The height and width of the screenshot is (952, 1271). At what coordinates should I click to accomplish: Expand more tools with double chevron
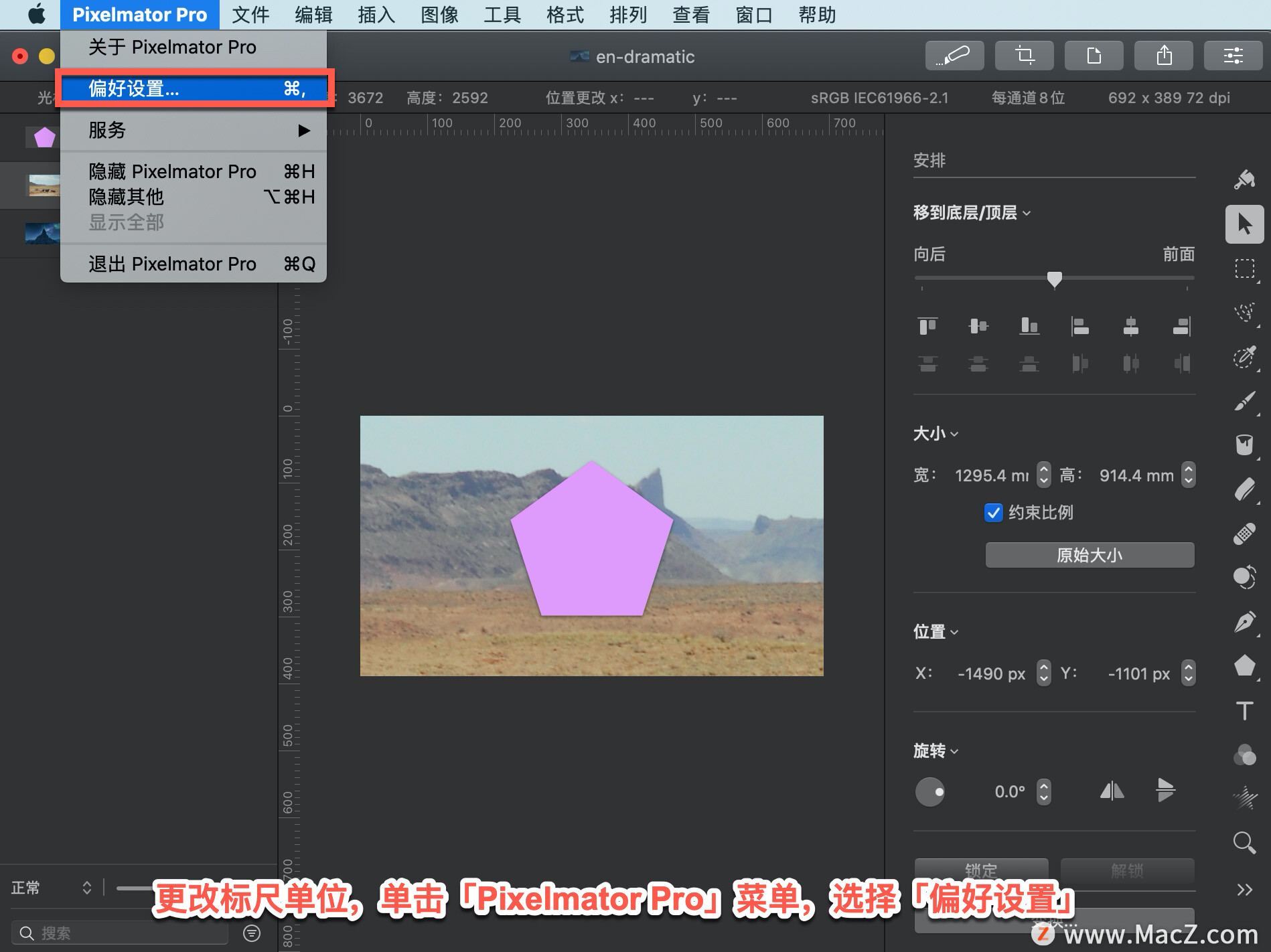click(x=1244, y=890)
